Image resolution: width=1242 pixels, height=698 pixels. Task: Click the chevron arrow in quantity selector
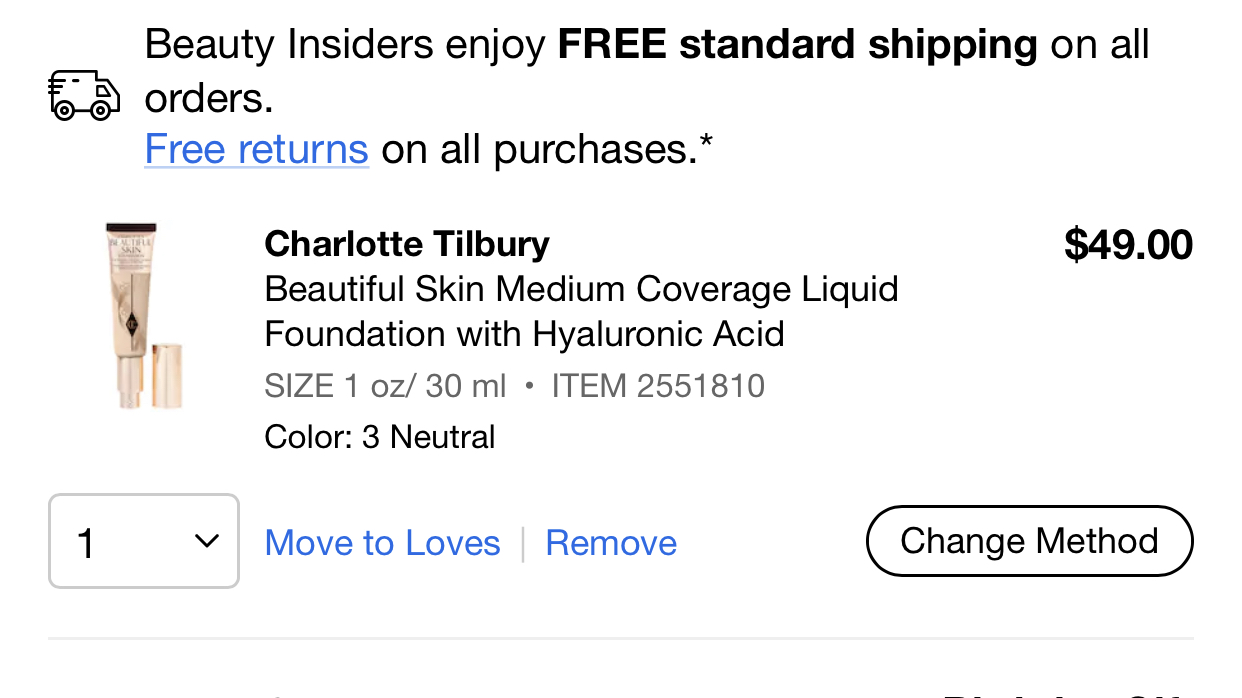(206, 541)
